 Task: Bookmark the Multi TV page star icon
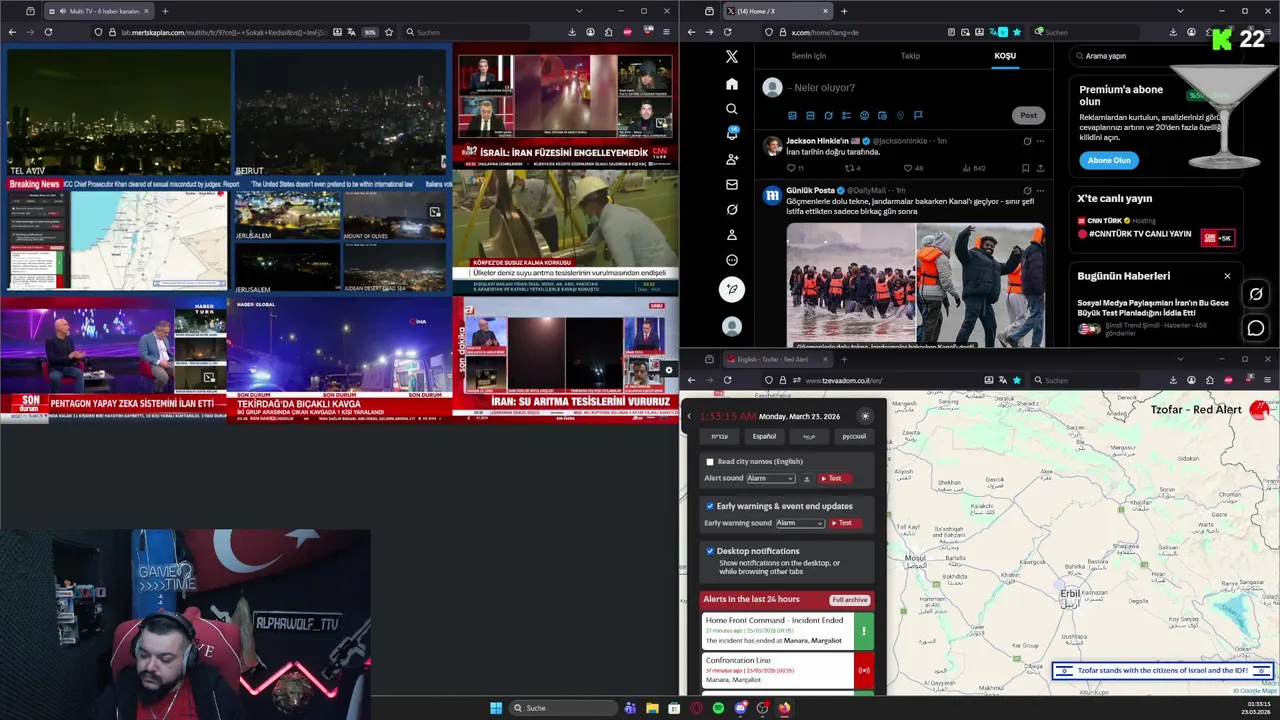point(389,32)
